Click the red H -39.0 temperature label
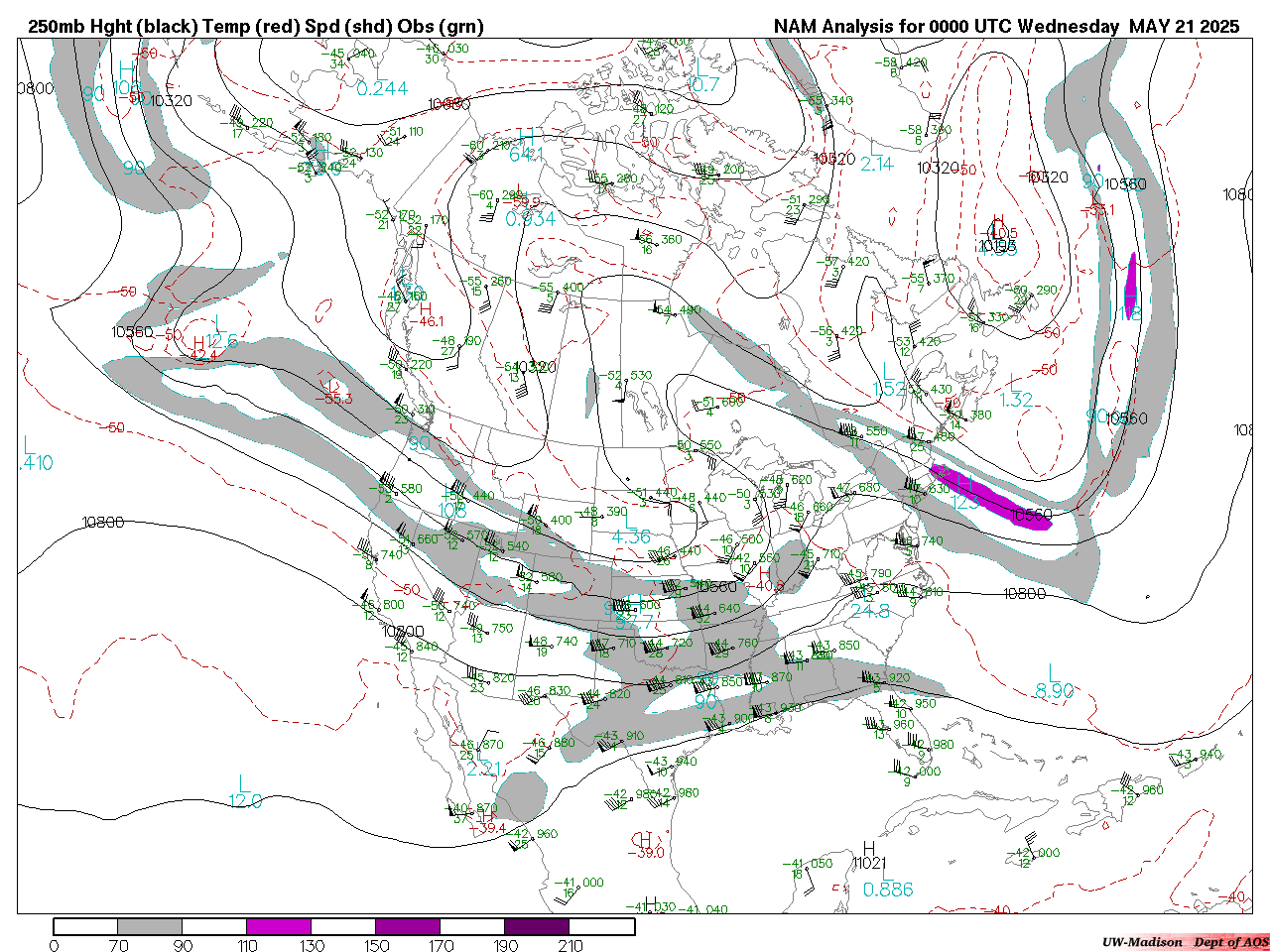The width and height of the screenshot is (1270, 952). click(647, 846)
